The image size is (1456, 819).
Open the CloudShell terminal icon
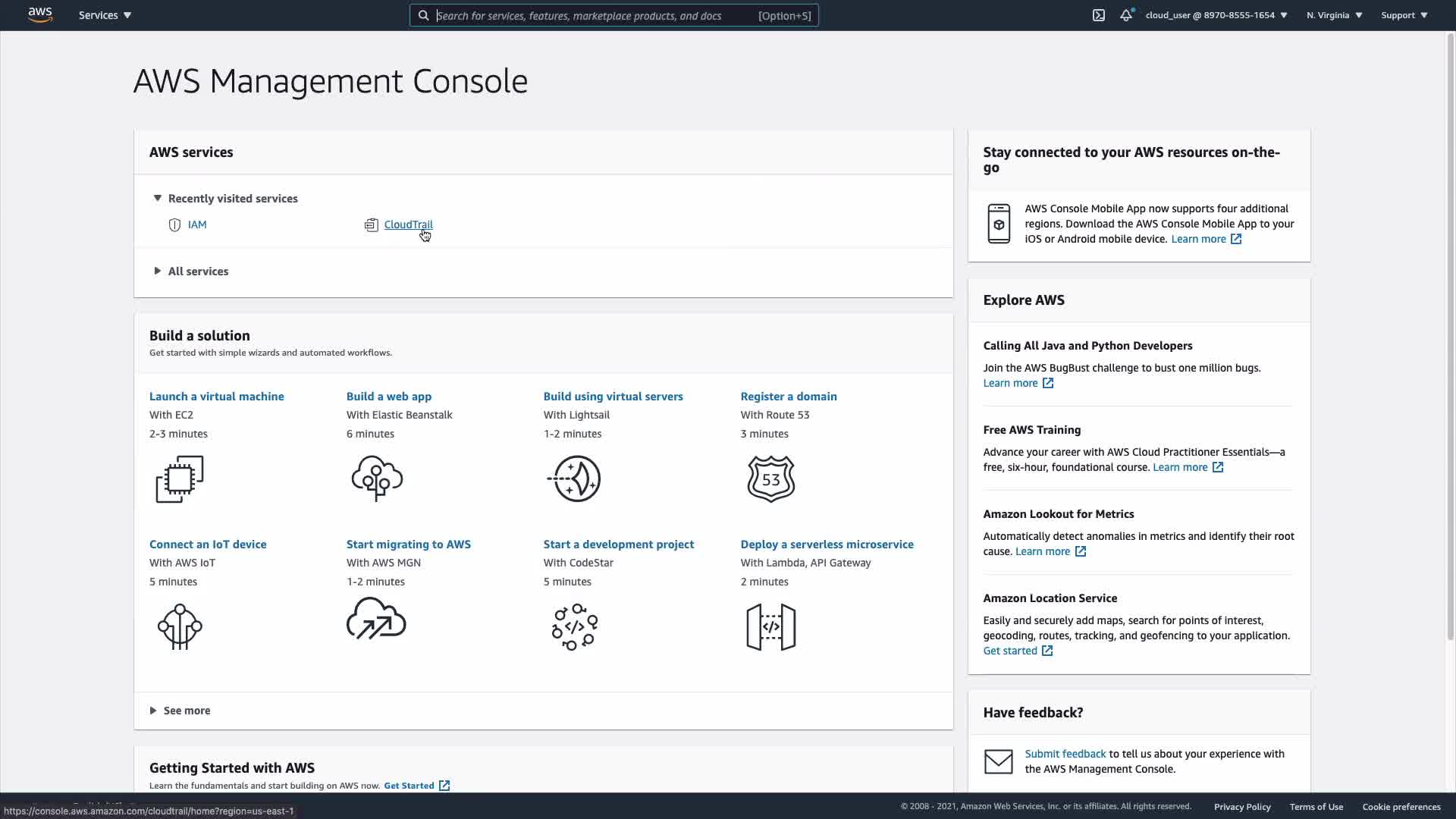tap(1098, 15)
